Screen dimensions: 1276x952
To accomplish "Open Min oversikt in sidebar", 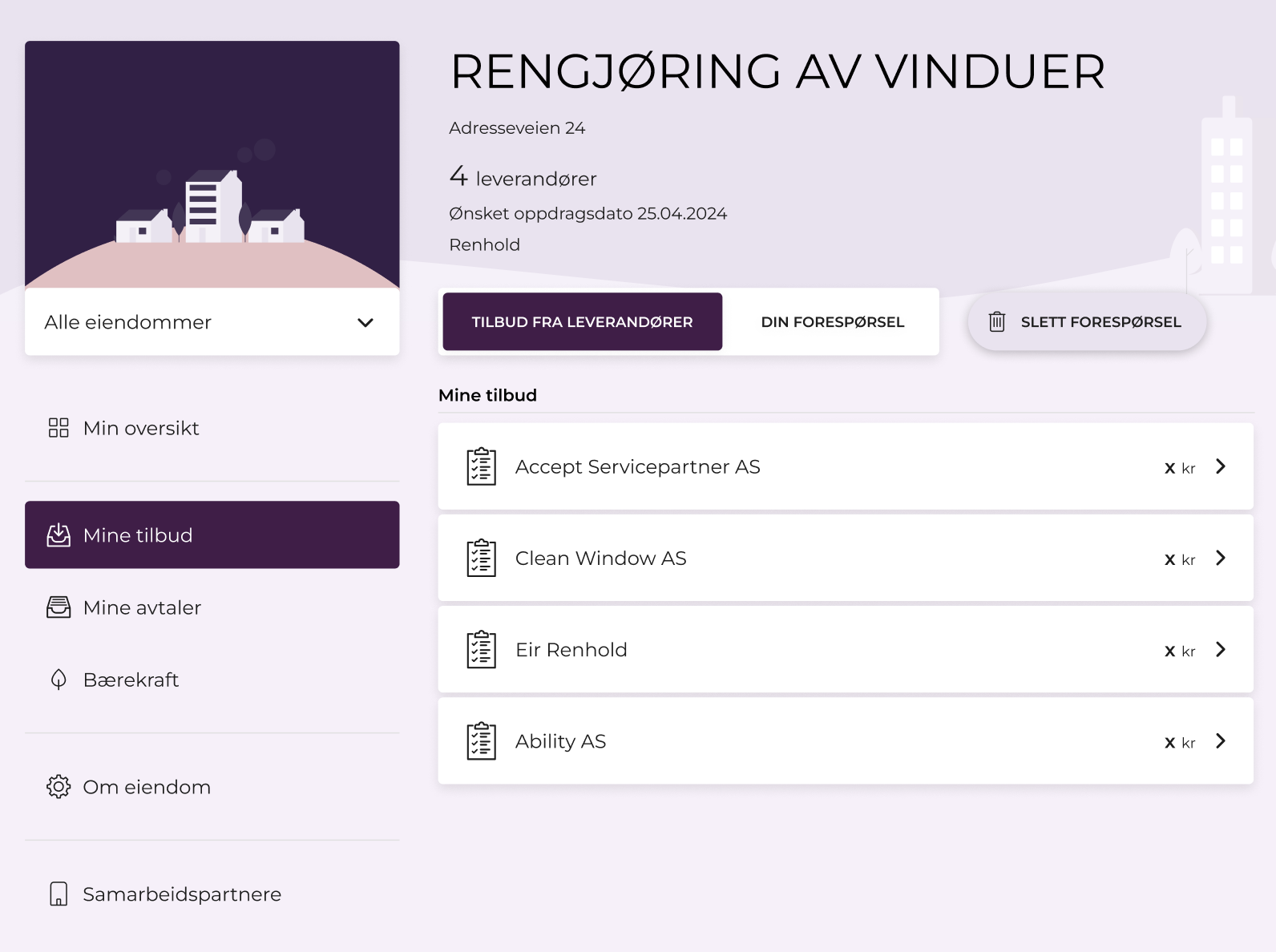I will (212, 428).
